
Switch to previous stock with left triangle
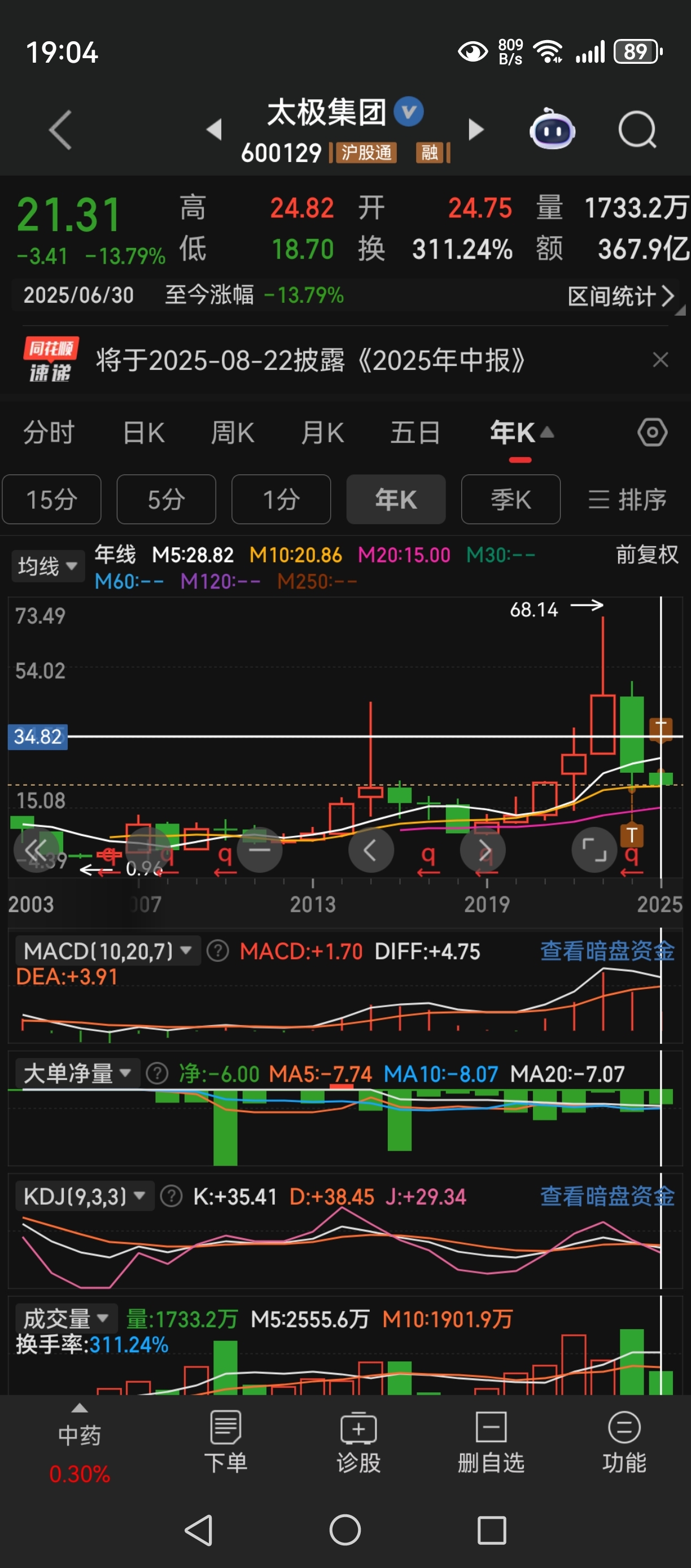(214, 130)
